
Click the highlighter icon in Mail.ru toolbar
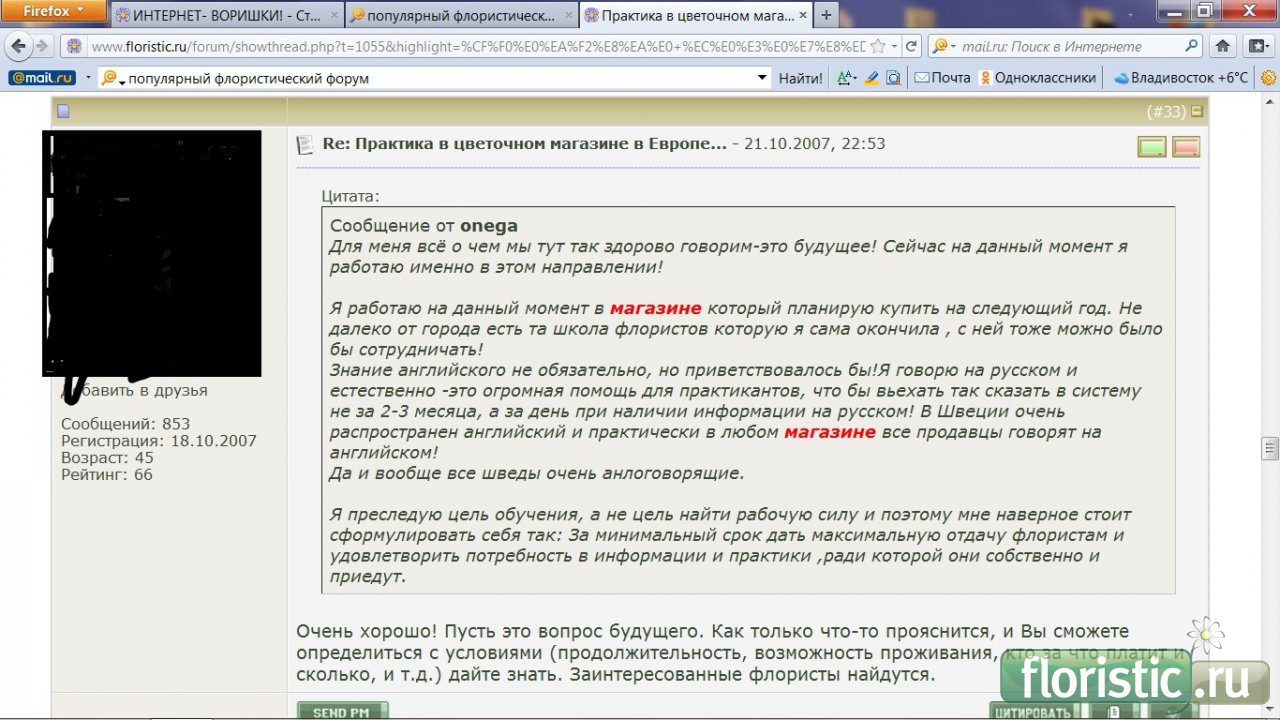coord(871,78)
